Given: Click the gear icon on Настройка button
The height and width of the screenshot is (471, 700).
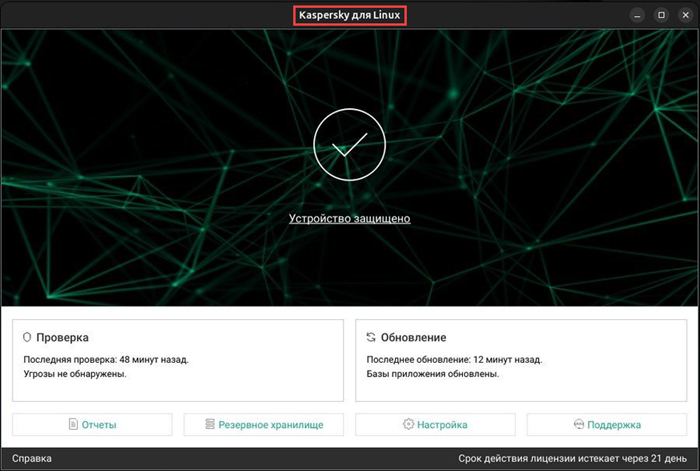Looking at the screenshot, I should tap(408, 424).
